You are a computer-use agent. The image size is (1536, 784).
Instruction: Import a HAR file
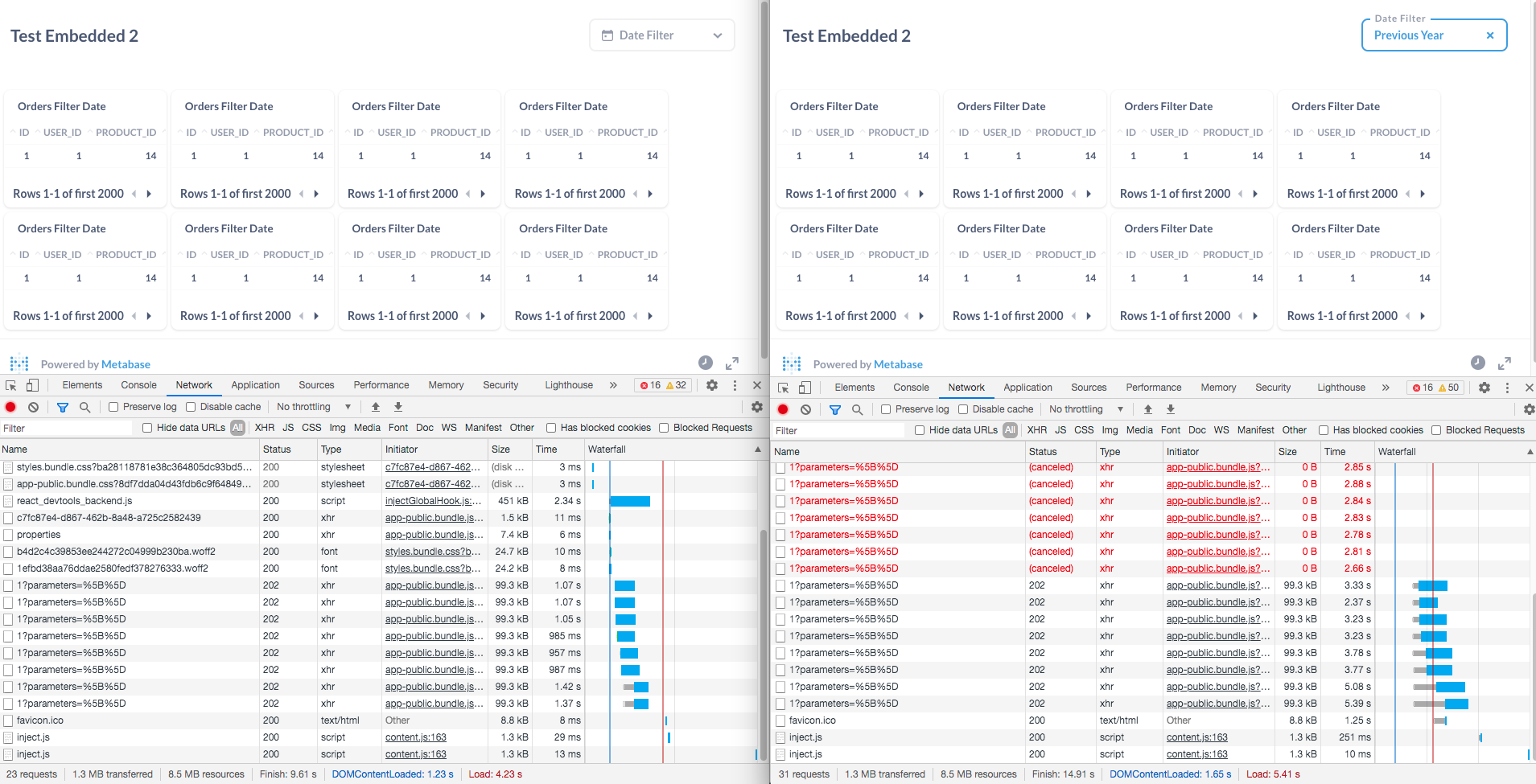(x=375, y=407)
